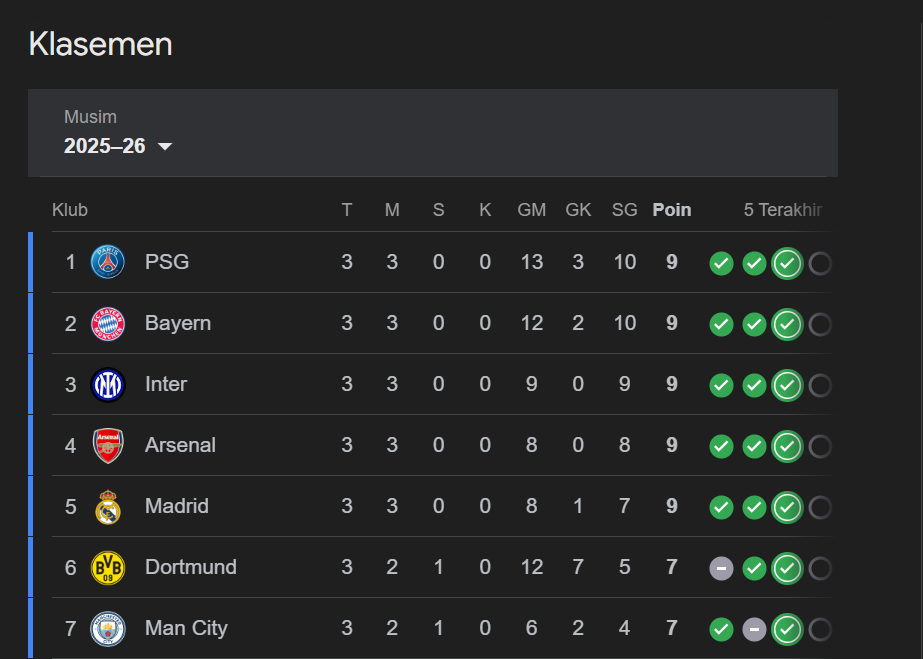Click the Man City crest

coord(108,629)
